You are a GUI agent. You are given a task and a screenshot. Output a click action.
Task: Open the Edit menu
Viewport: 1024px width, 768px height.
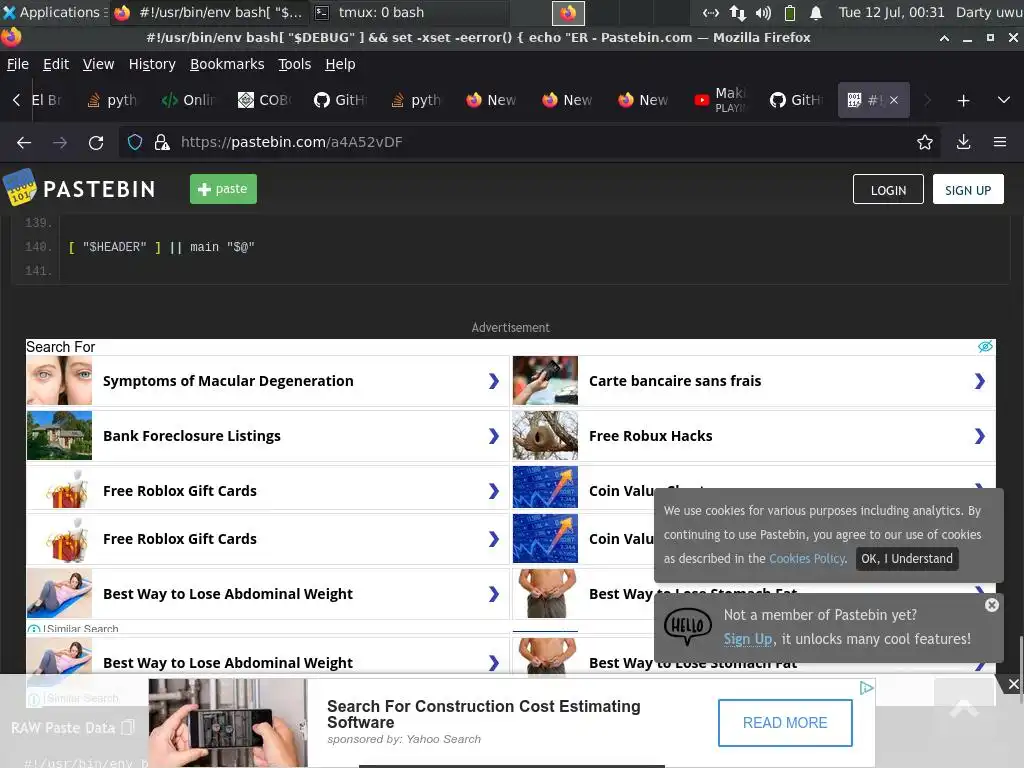56,64
